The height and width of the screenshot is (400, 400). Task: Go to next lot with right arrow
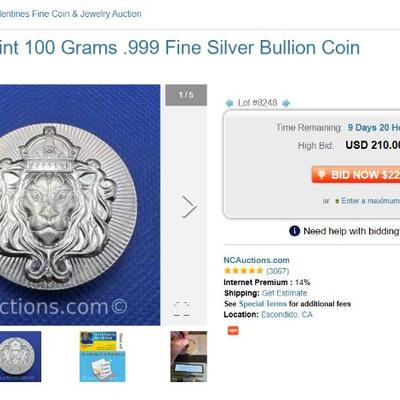[286, 103]
